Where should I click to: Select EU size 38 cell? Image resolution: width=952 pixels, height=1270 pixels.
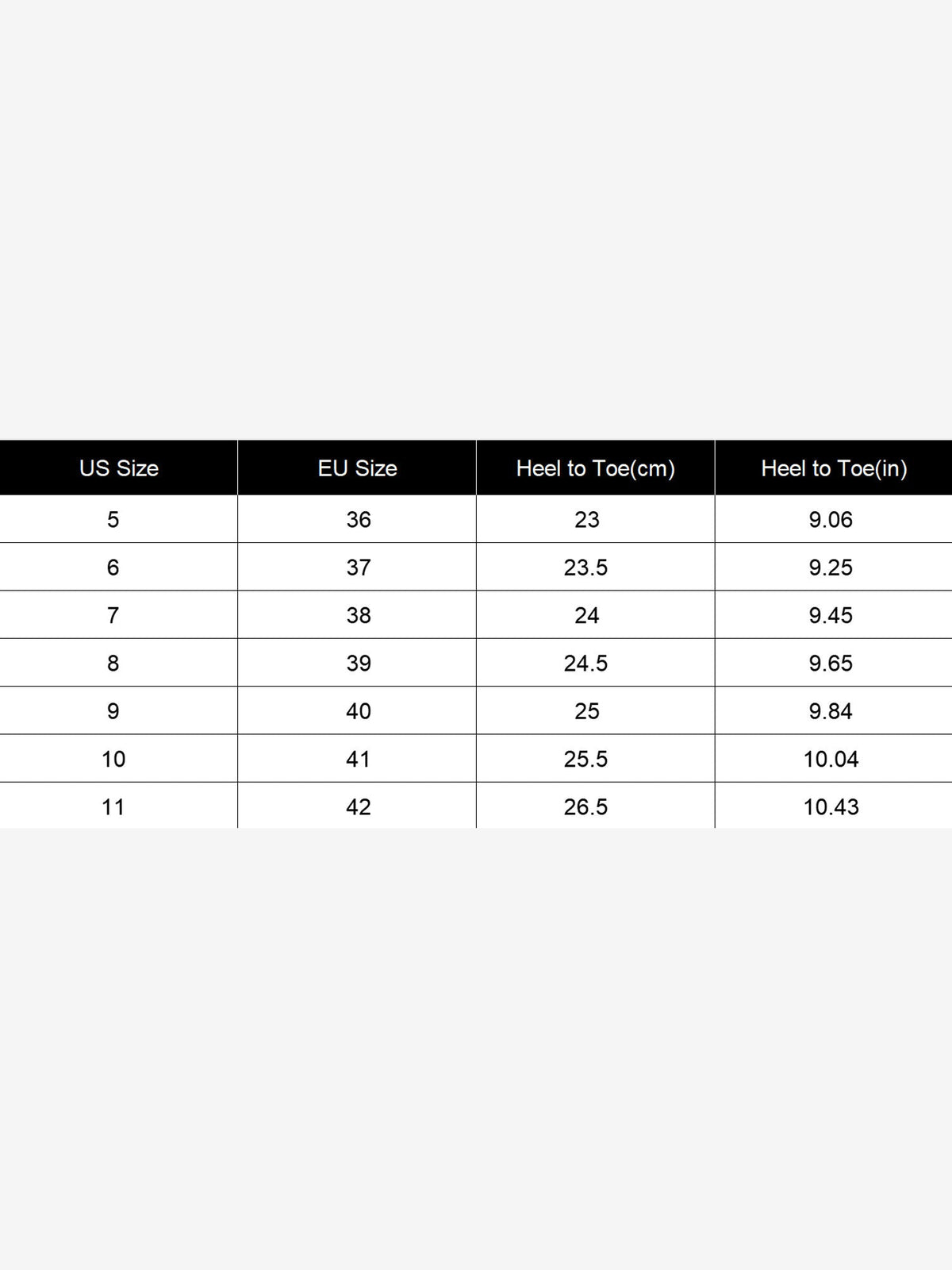pyautogui.click(x=357, y=615)
